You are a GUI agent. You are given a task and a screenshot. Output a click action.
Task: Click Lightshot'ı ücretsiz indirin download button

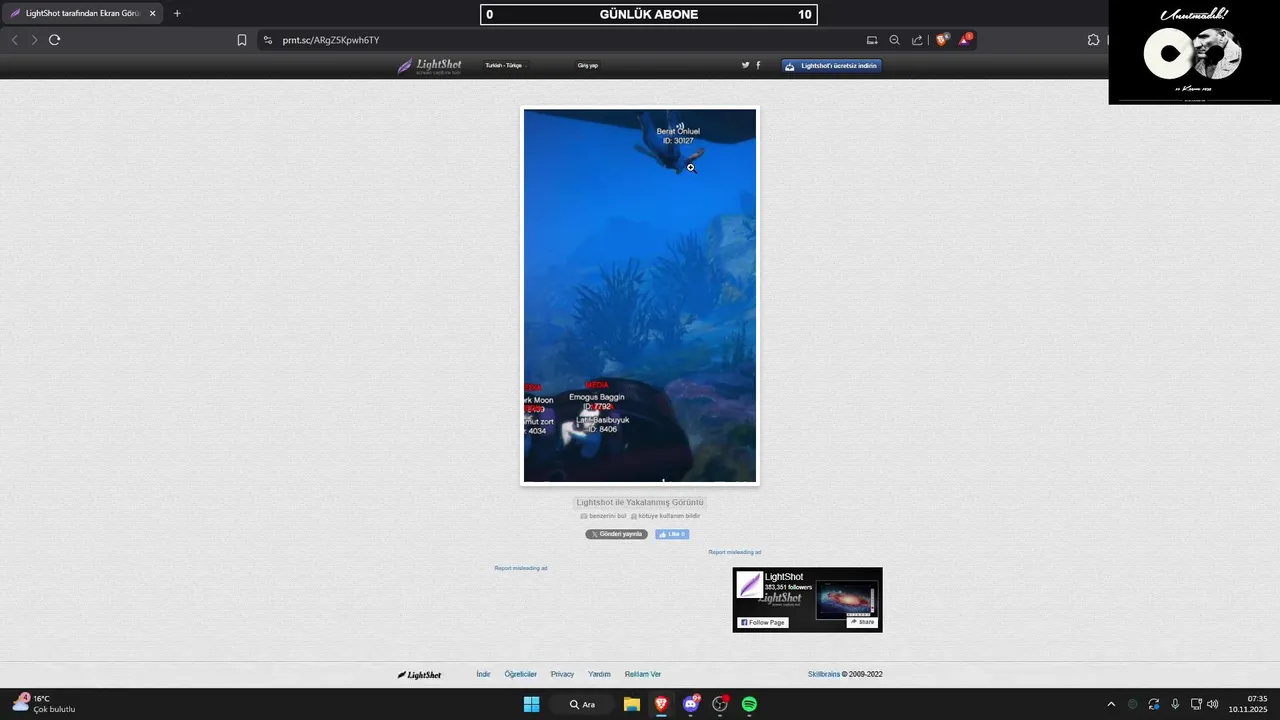point(832,66)
